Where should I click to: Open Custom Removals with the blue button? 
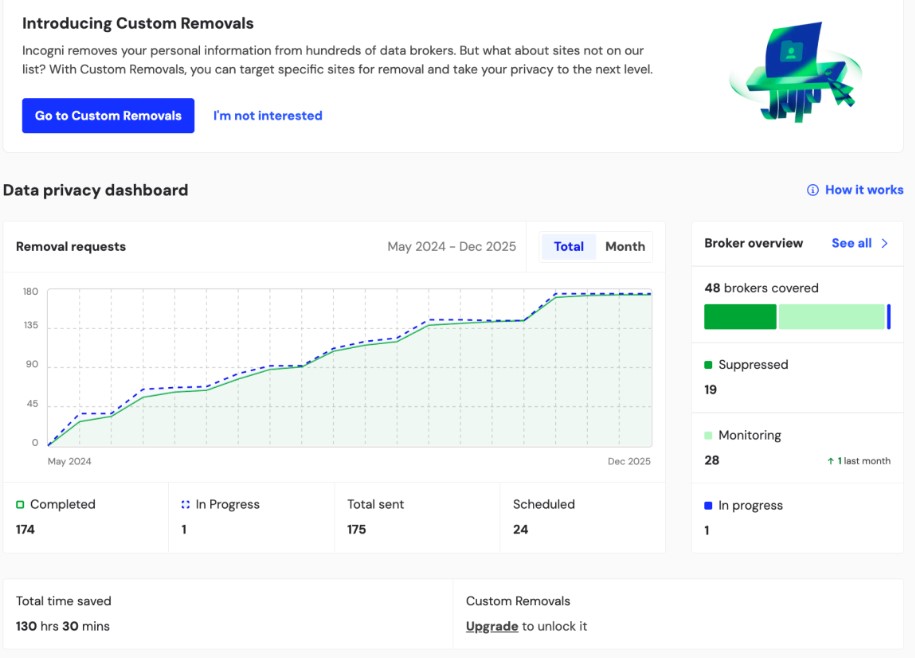click(108, 115)
